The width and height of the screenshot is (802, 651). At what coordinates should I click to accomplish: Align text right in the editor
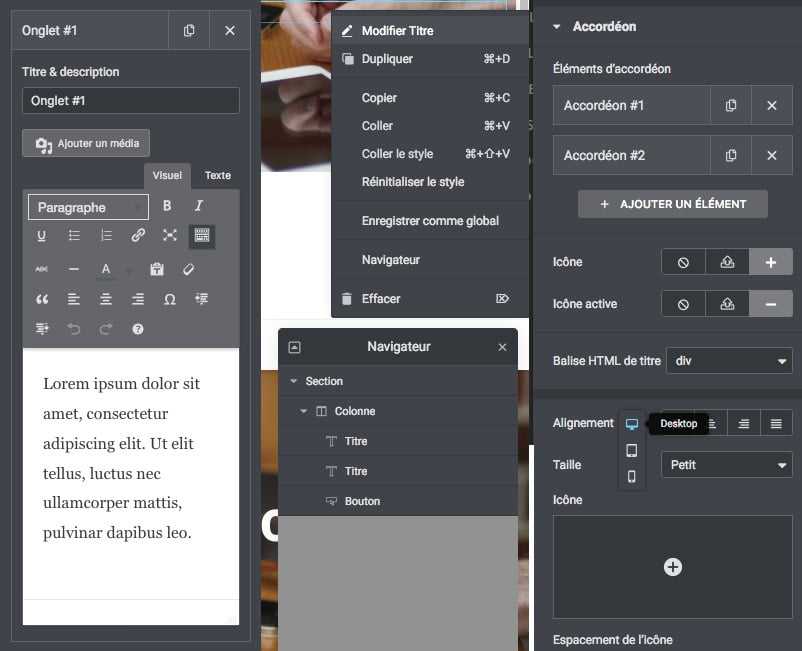pos(138,299)
